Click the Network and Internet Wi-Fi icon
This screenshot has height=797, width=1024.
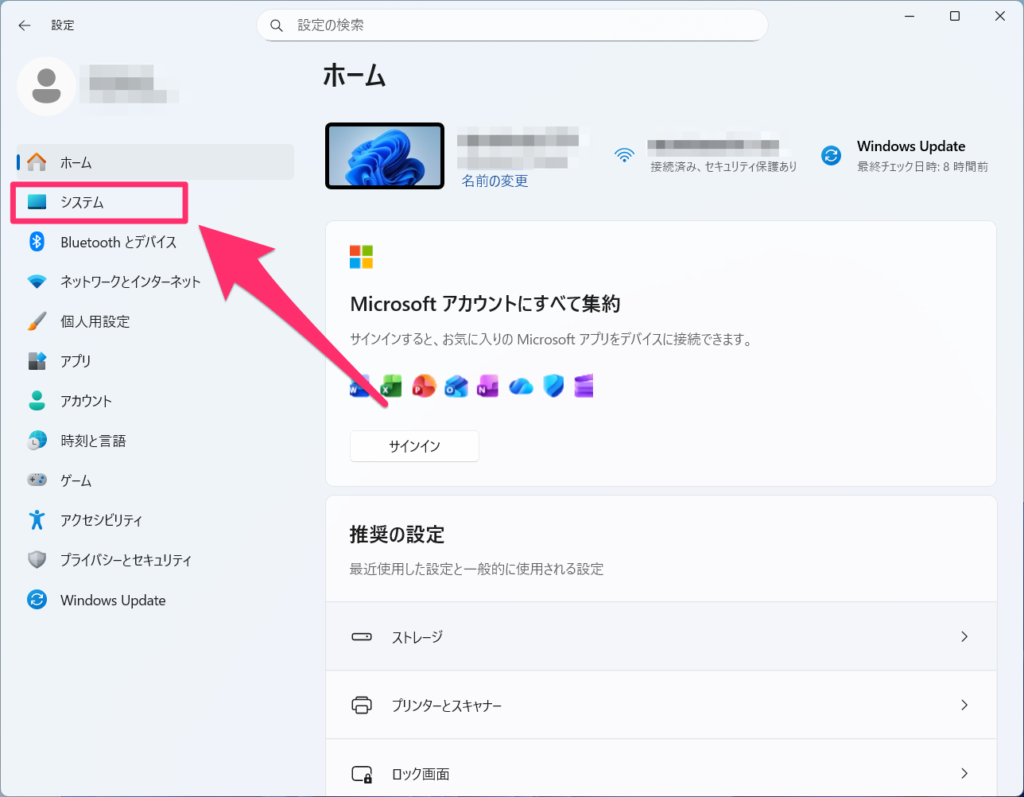point(37,282)
